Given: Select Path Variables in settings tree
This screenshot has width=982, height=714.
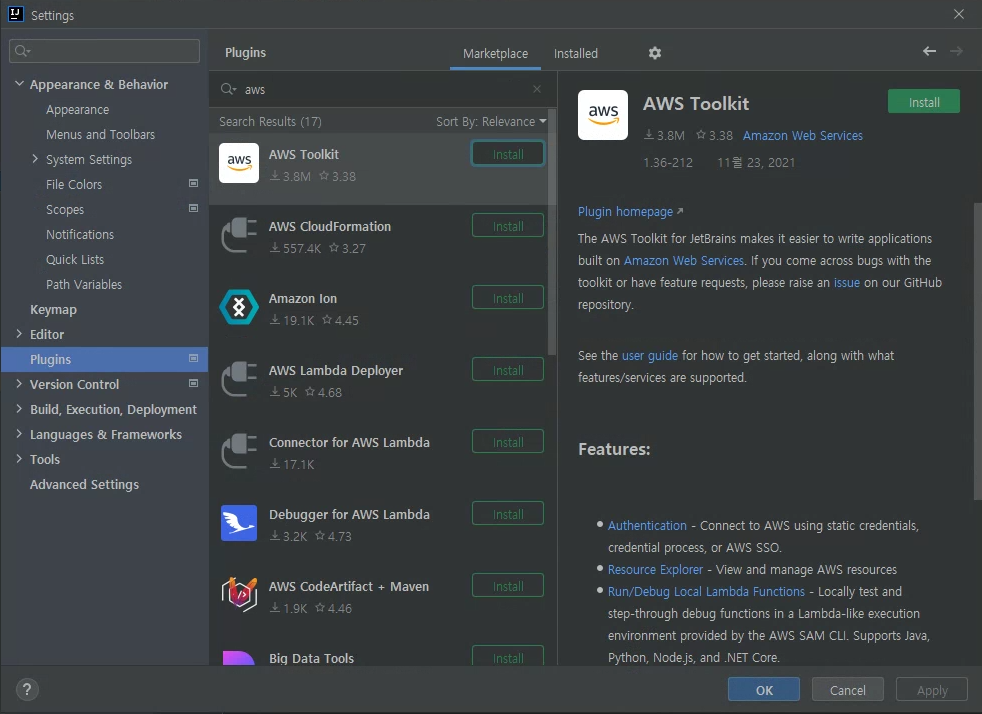Looking at the screenshot, I should (x=84, y=284).
